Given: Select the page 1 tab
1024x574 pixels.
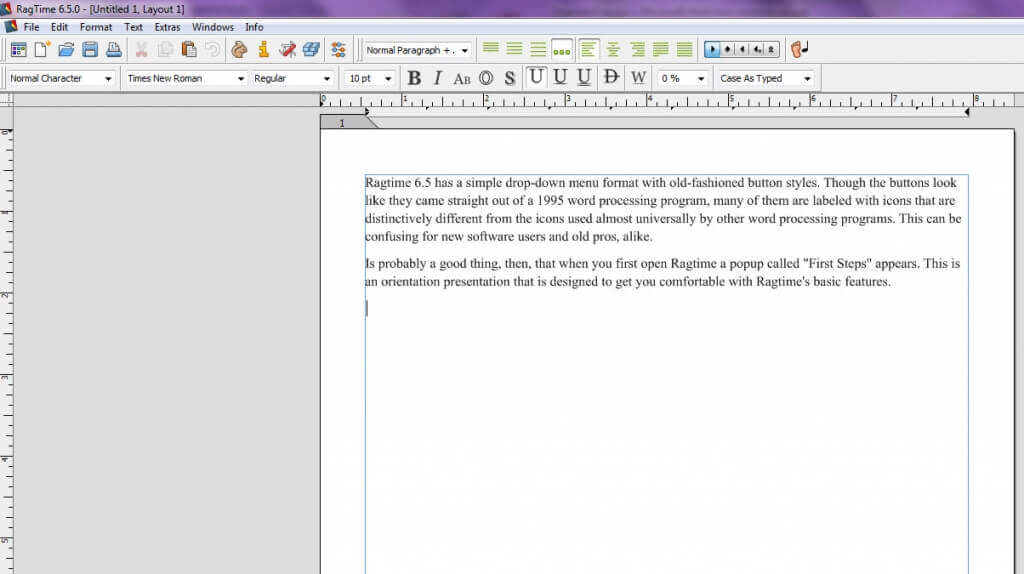Looking at the screenshot, I should point(342,122).
